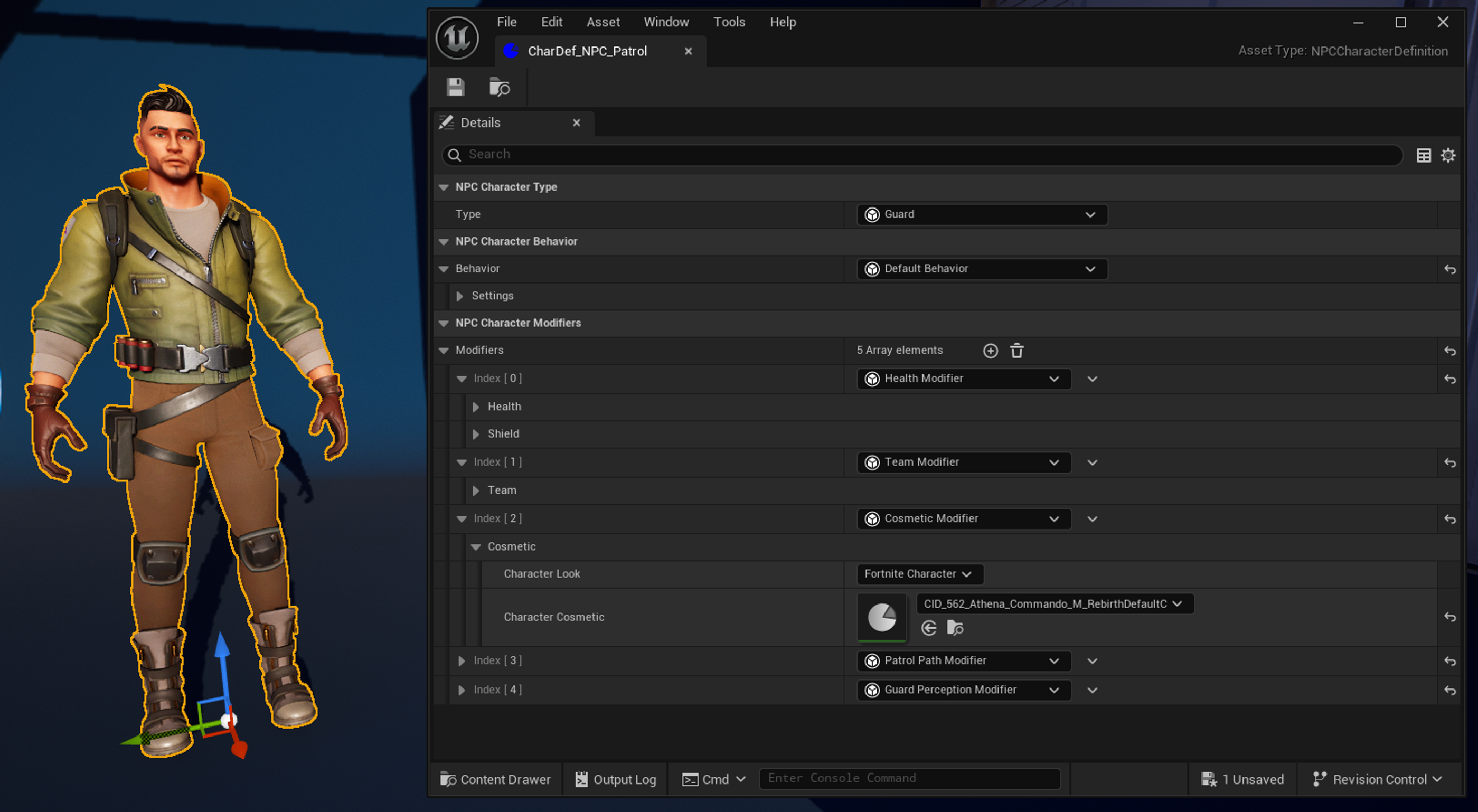Open the Type Guard dropdown

click(x=982, y=215)
